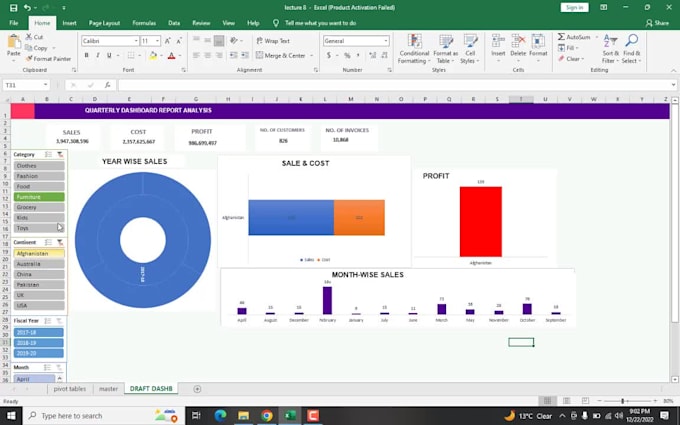Open the Sort & Filter tool
This screenshot has height=425, width=680.
tap(610, 42)
